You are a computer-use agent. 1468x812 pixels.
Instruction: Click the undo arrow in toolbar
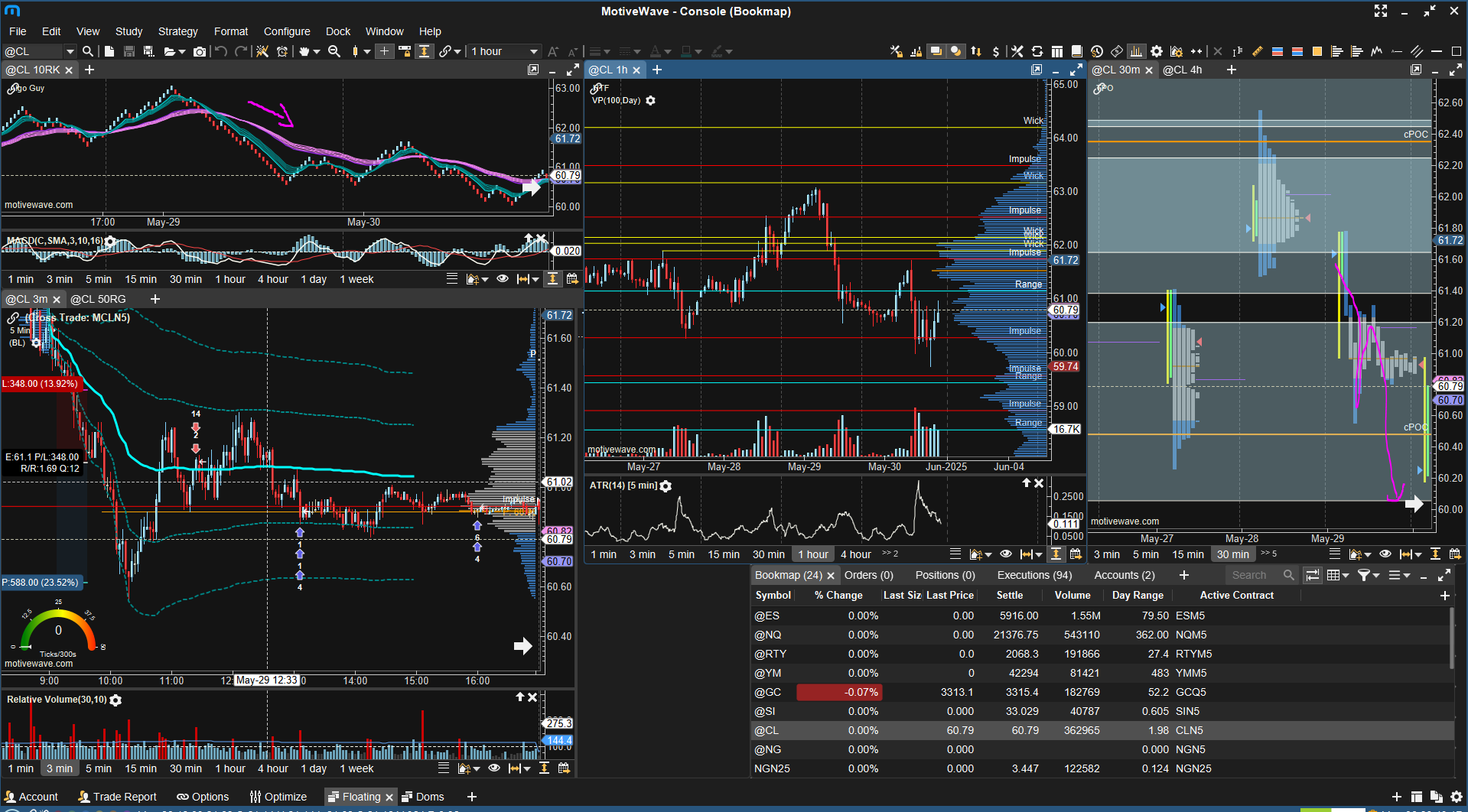coord(221,51)
